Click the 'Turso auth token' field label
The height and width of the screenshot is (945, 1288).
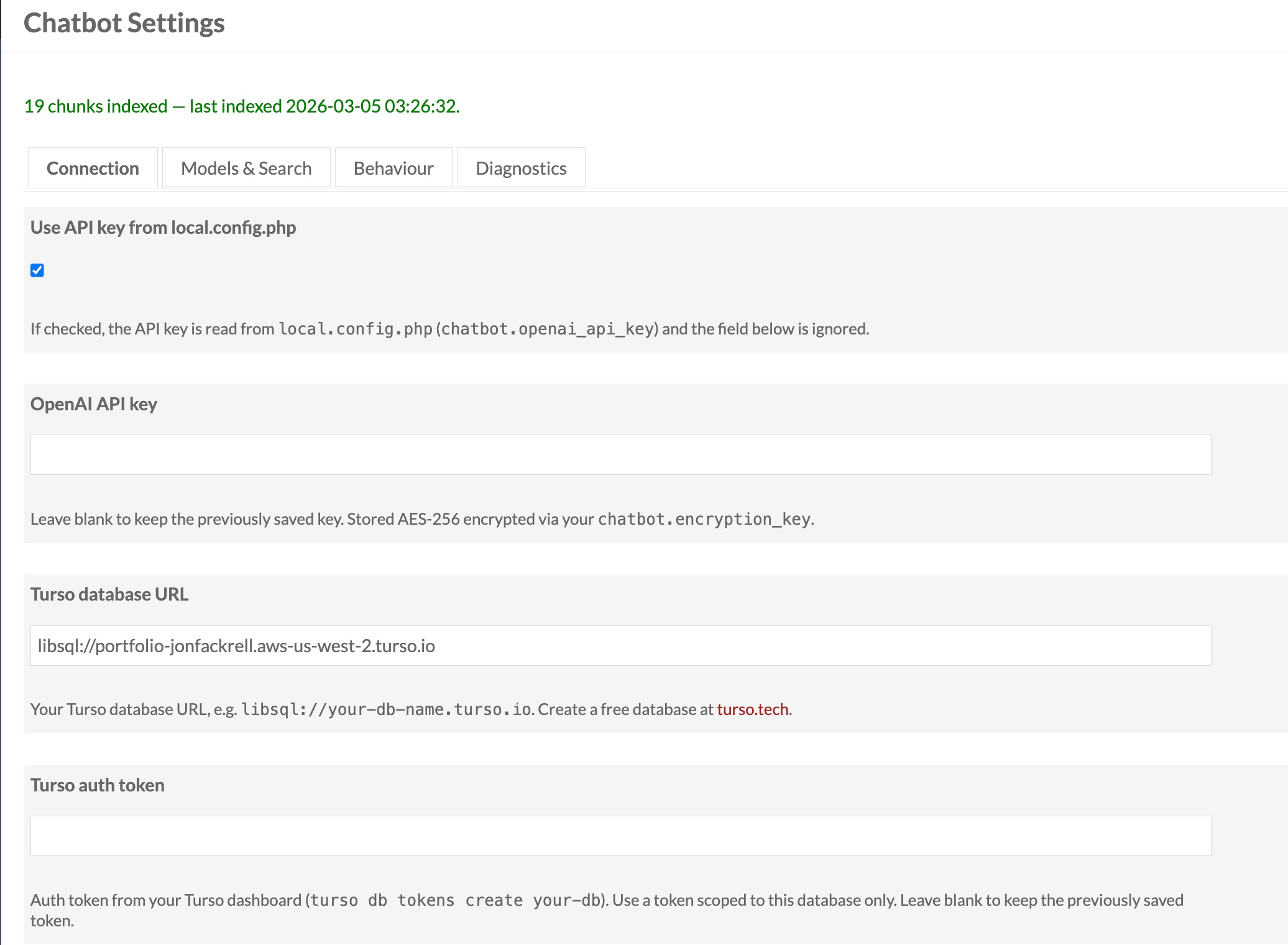[x=98, y=785]
